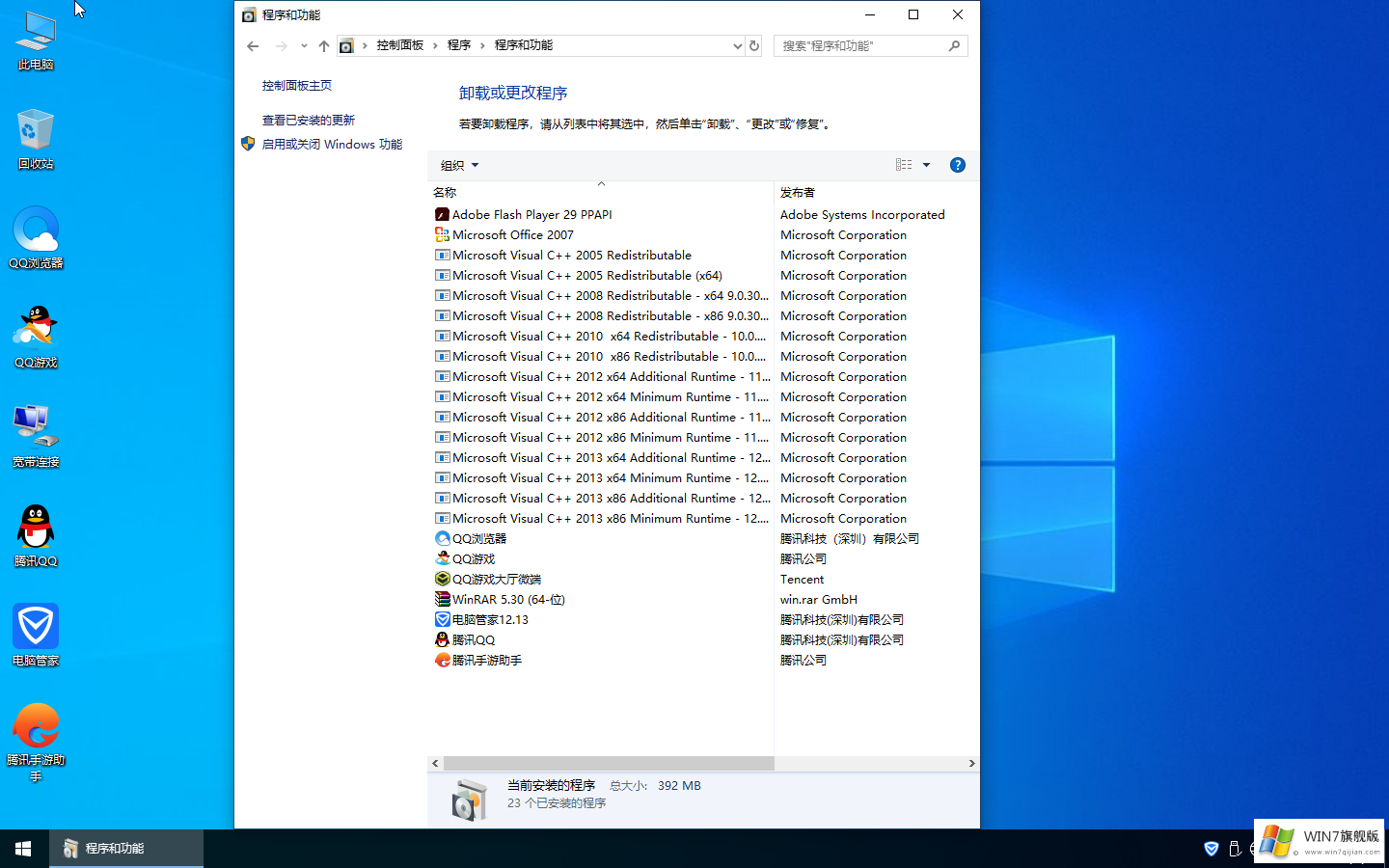
Task: Open the recent locations dropdown arrow
Action: tap(304, 45)
